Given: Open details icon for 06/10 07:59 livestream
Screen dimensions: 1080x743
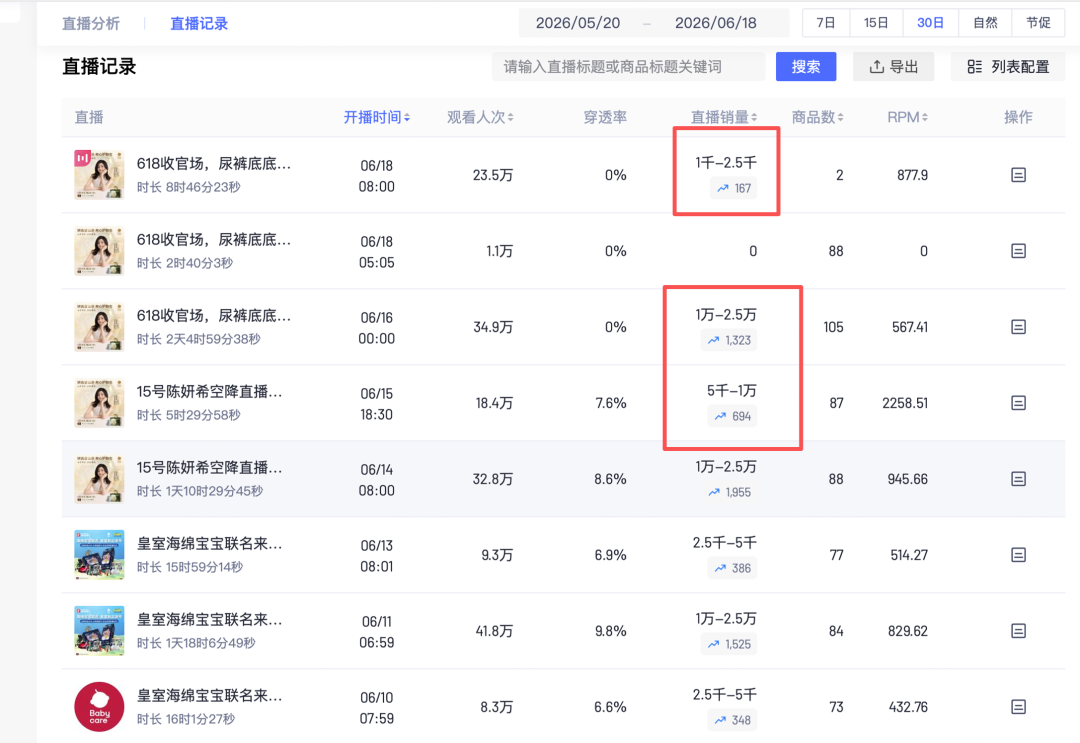Looking at the screenshot, I should pyautogui.click(x=1018, y=707).
